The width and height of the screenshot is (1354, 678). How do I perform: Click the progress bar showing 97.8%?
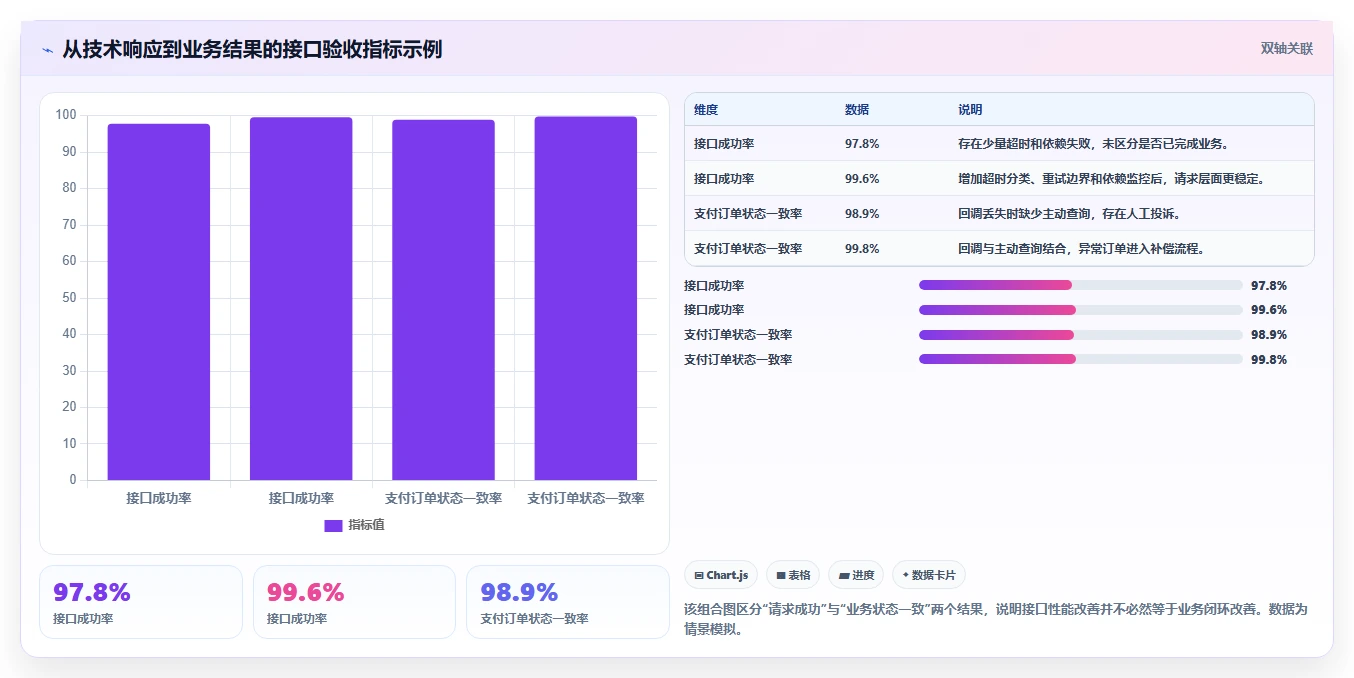coord(1081,285)
